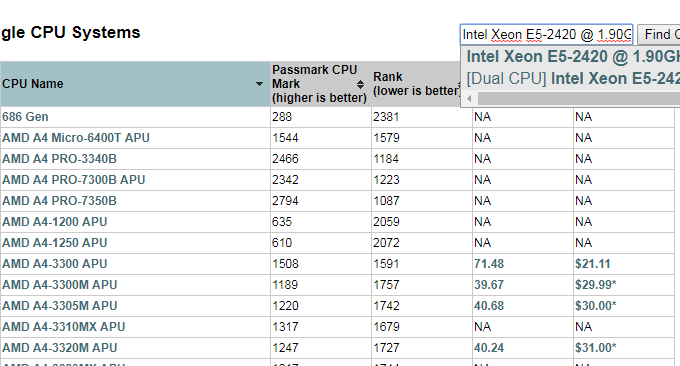Click the CPU search input field
680x366 pixels.
pyautogui.click(x=546, y=34)
